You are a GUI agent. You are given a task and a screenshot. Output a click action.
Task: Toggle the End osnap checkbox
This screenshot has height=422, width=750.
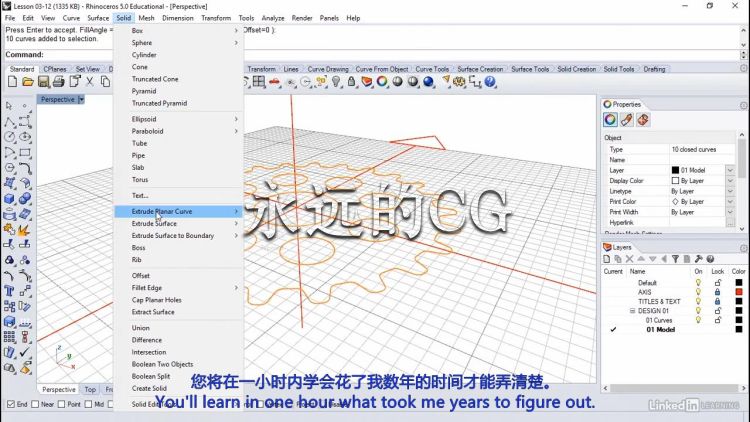tap(11, 404)
